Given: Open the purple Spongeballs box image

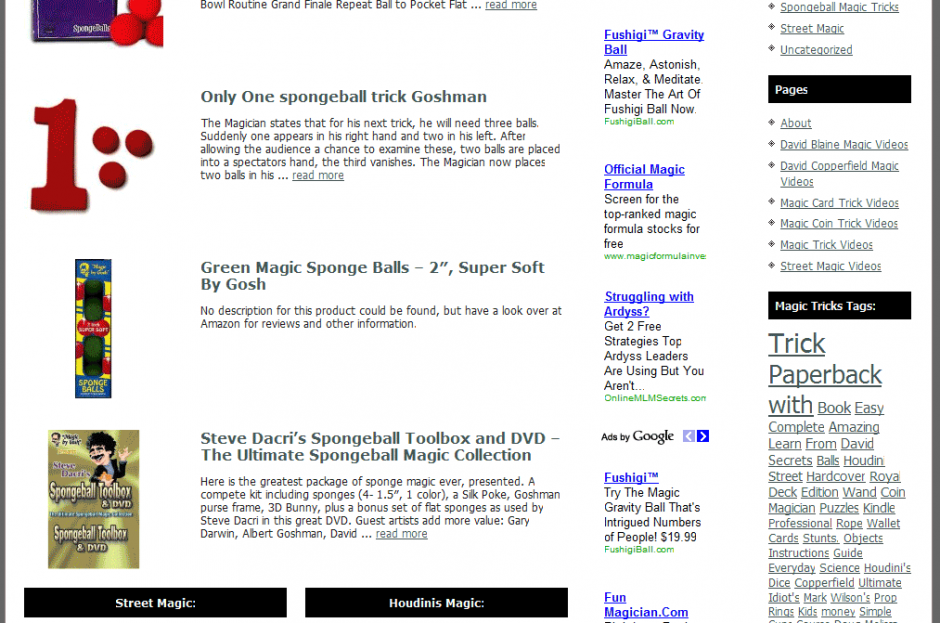Looking at the screenshot, I should coord(96,23).
